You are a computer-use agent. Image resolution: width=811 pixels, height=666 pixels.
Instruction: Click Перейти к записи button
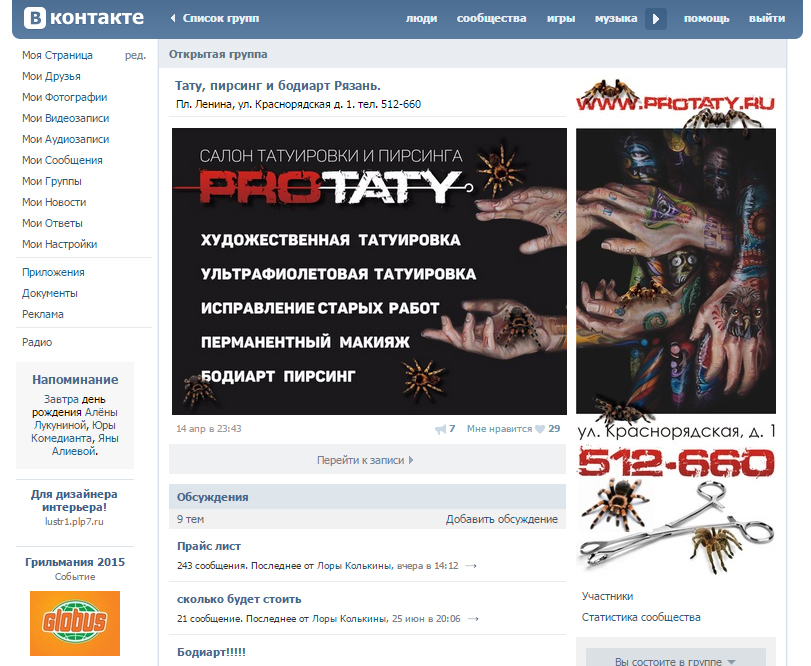click(x=367, y=460)
